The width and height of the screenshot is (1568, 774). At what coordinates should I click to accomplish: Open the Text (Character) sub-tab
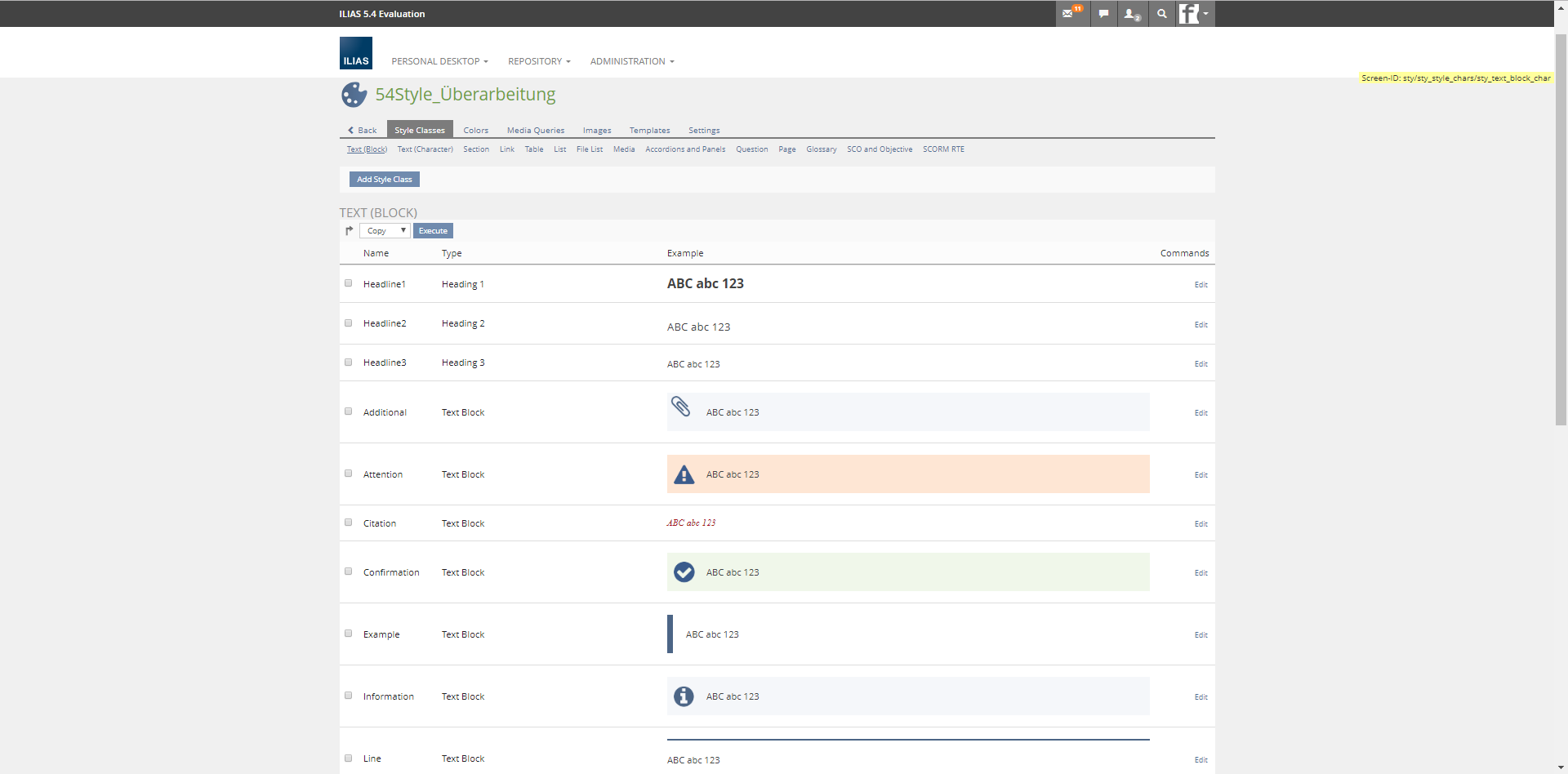pos(425,149)
